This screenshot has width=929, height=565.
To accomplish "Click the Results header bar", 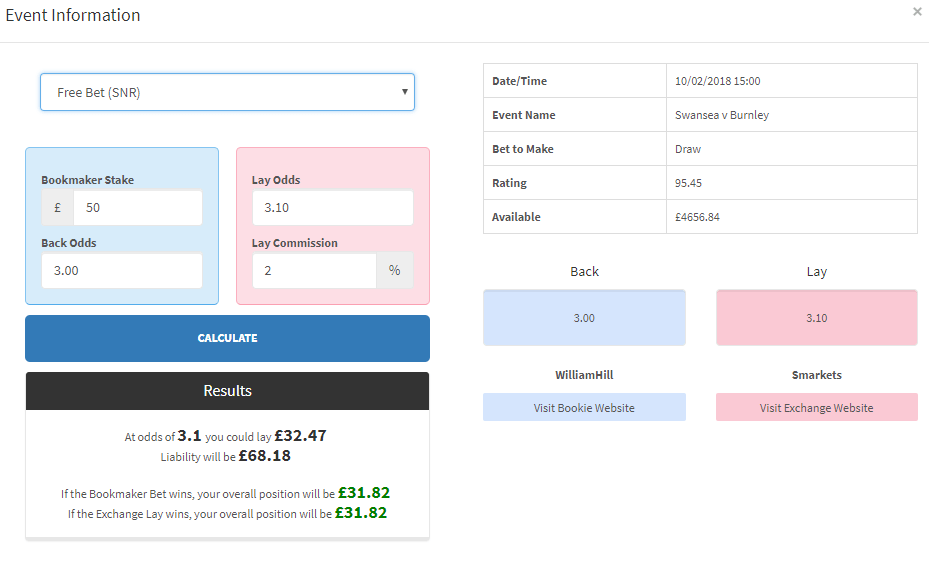I will (x=228, y=391).
